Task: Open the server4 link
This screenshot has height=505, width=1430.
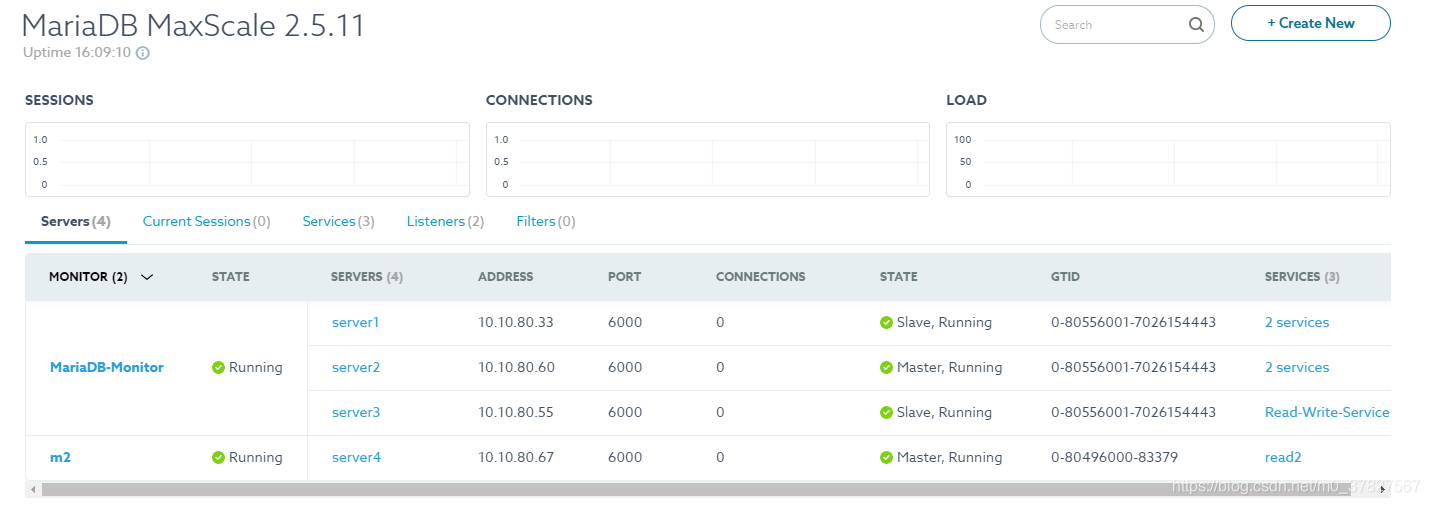Action: [356, 457]
